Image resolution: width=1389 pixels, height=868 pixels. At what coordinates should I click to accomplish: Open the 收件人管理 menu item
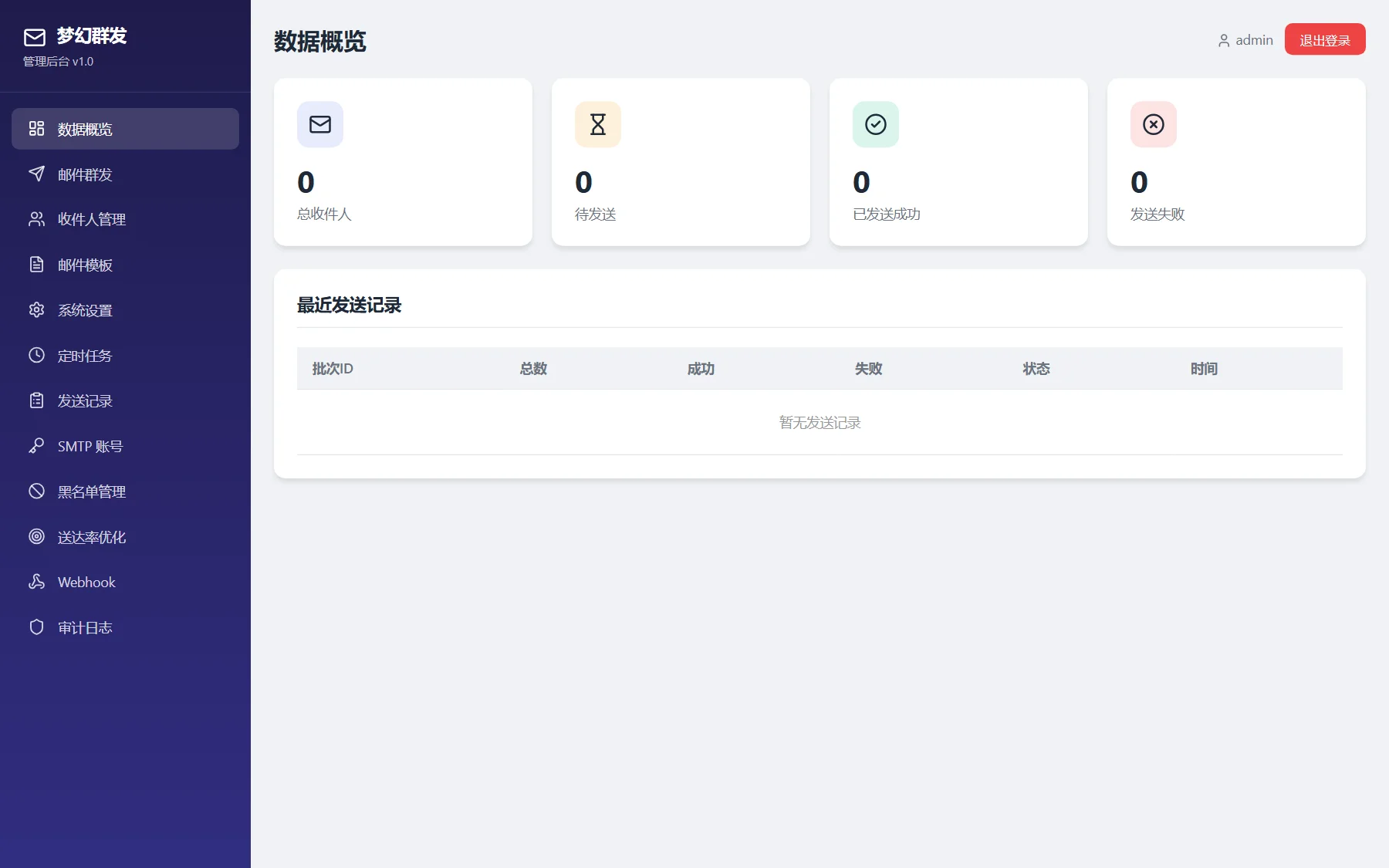[x=125, y=219]
